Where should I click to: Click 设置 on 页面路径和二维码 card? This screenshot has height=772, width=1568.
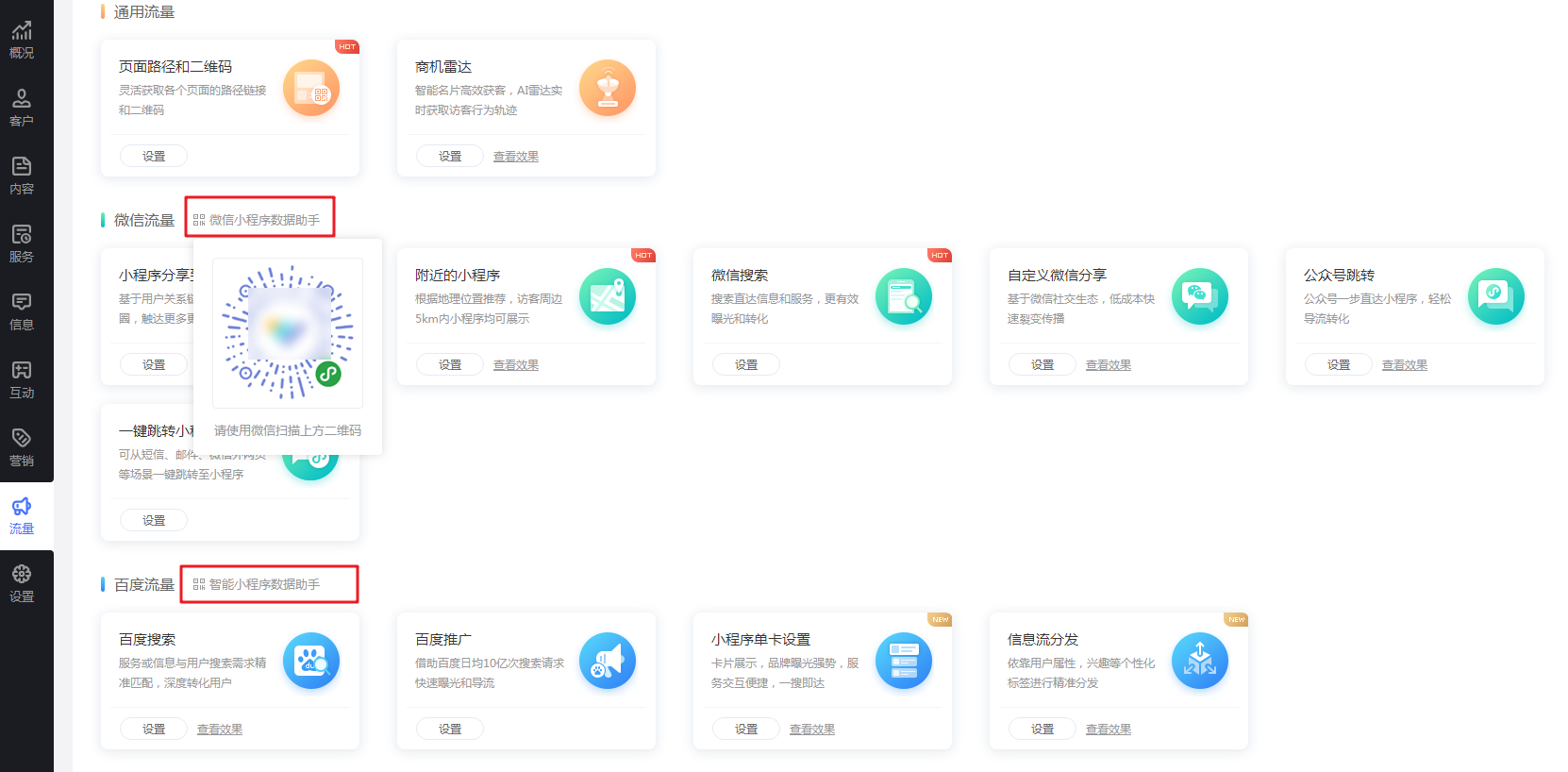(154, 156)
